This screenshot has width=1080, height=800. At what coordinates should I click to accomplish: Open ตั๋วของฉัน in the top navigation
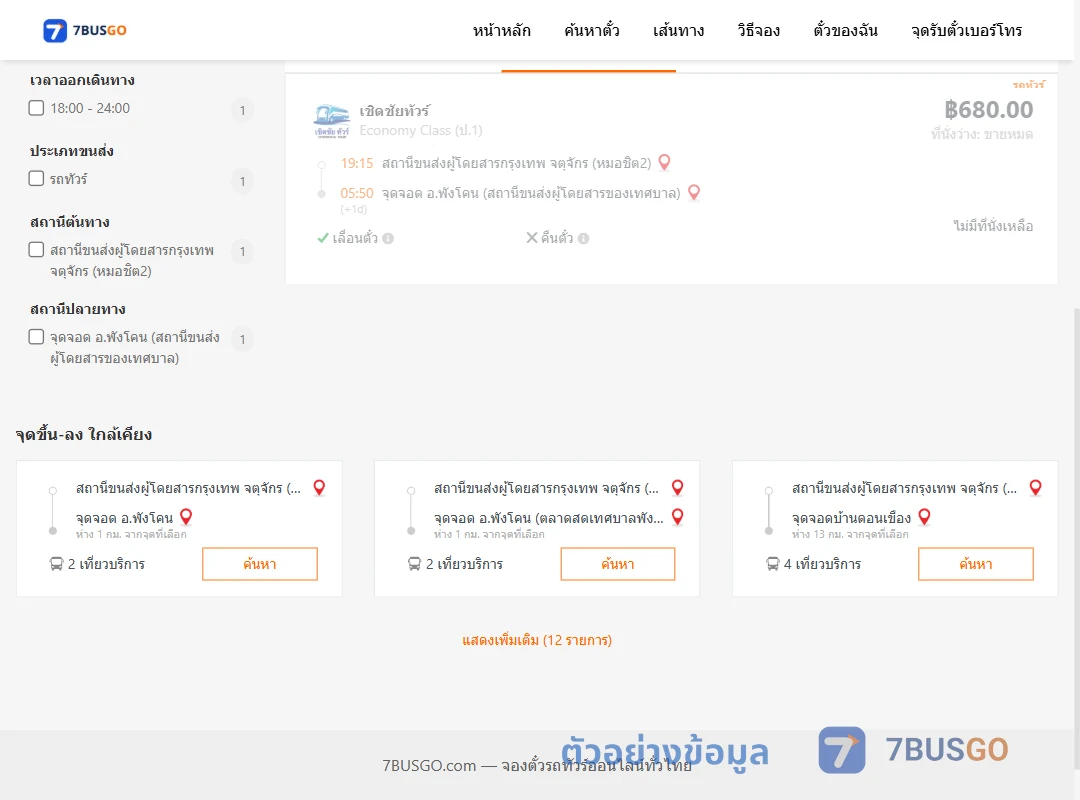[x=845, y=30]
